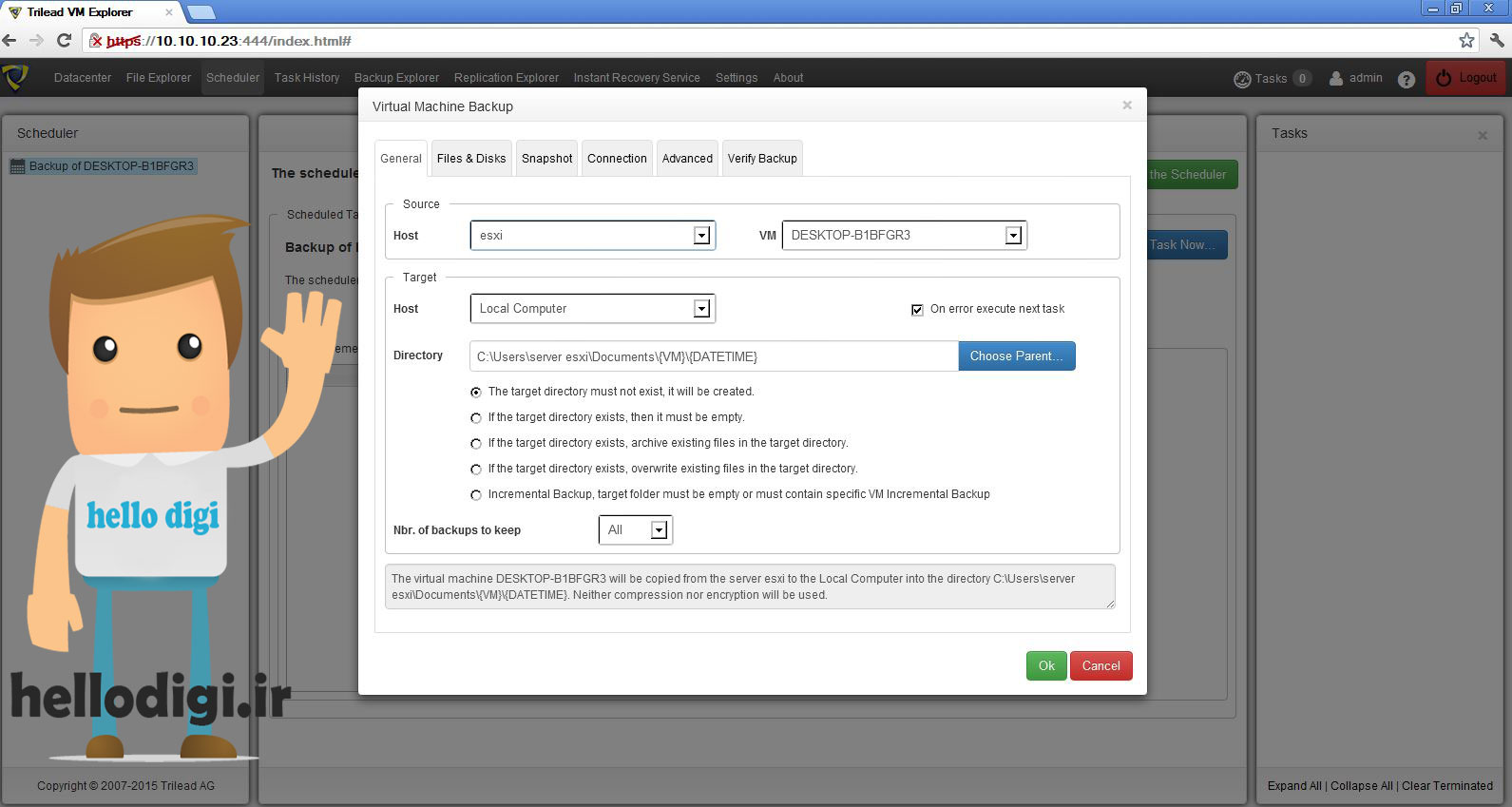Switch to the Files & Disks tab
This screenshot has width=1512, height=807.
[x=471, y=159]
